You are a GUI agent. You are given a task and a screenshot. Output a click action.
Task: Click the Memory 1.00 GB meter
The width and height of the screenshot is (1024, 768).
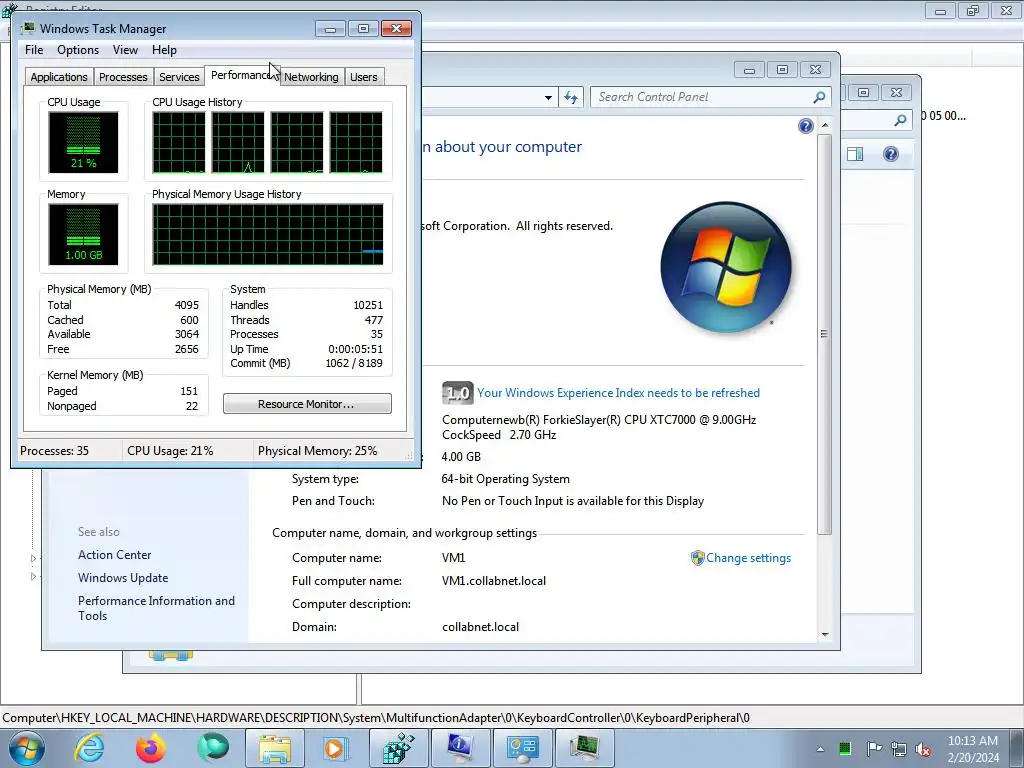click(83, 234)
